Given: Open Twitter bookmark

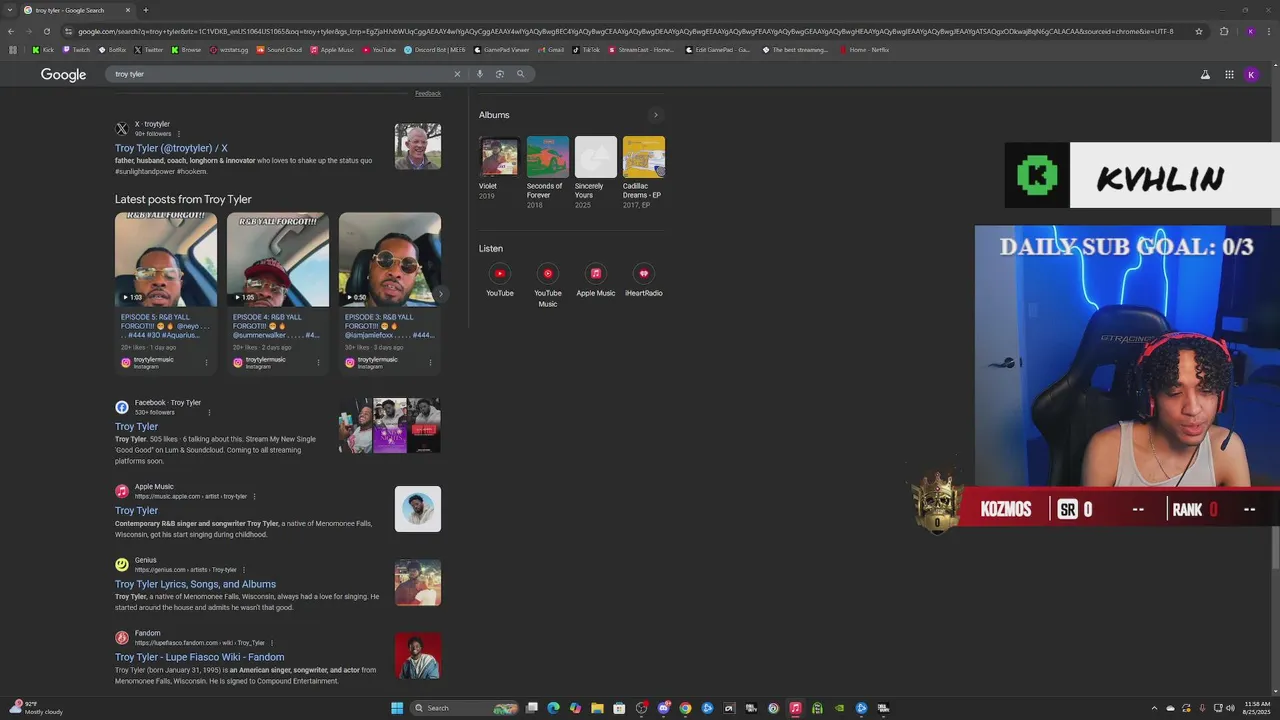Looking at the screenshot, I should pos(149,50).
